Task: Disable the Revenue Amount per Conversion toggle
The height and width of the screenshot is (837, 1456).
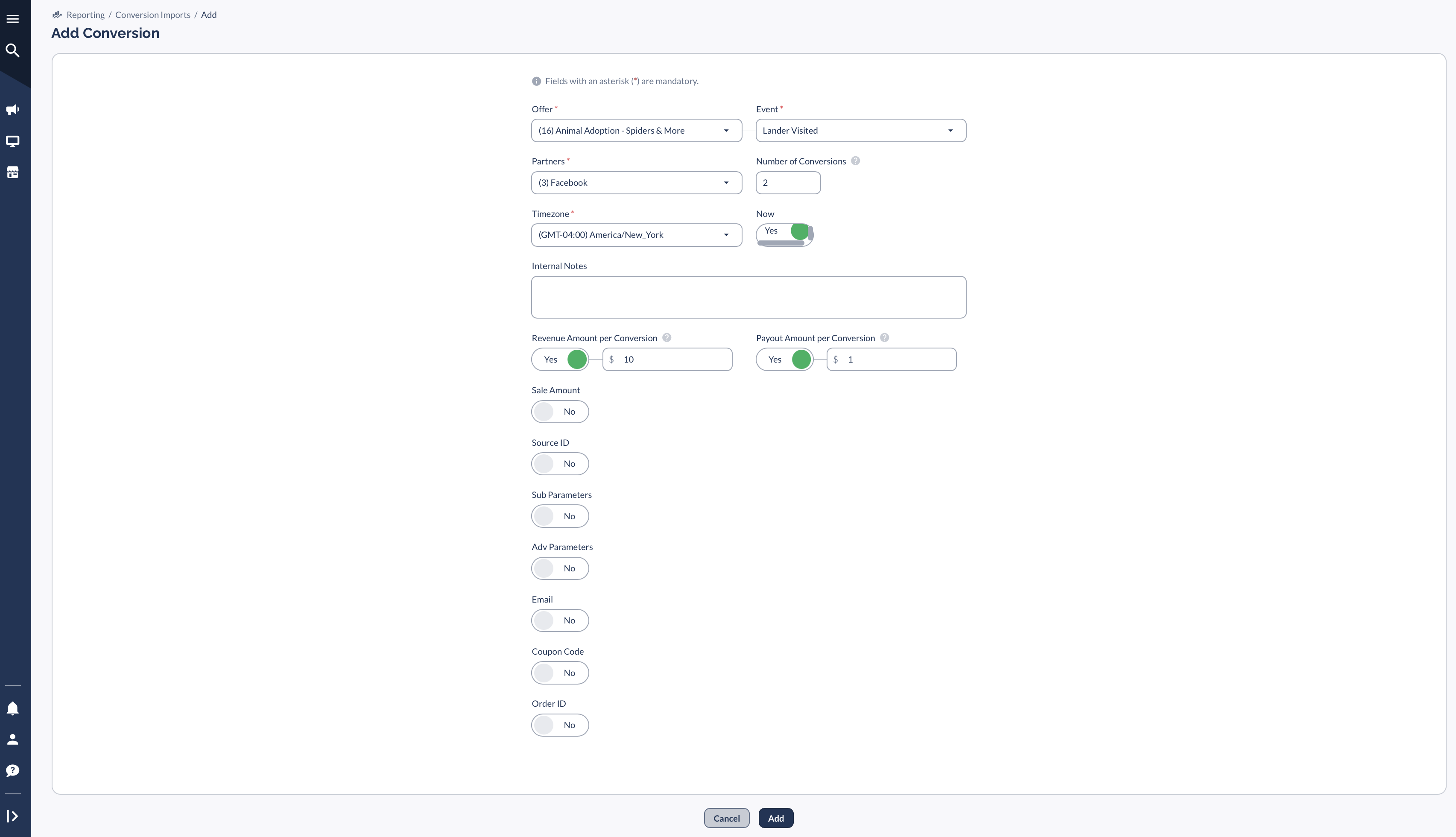Action: pyautogui.click(x=560, y=359)
